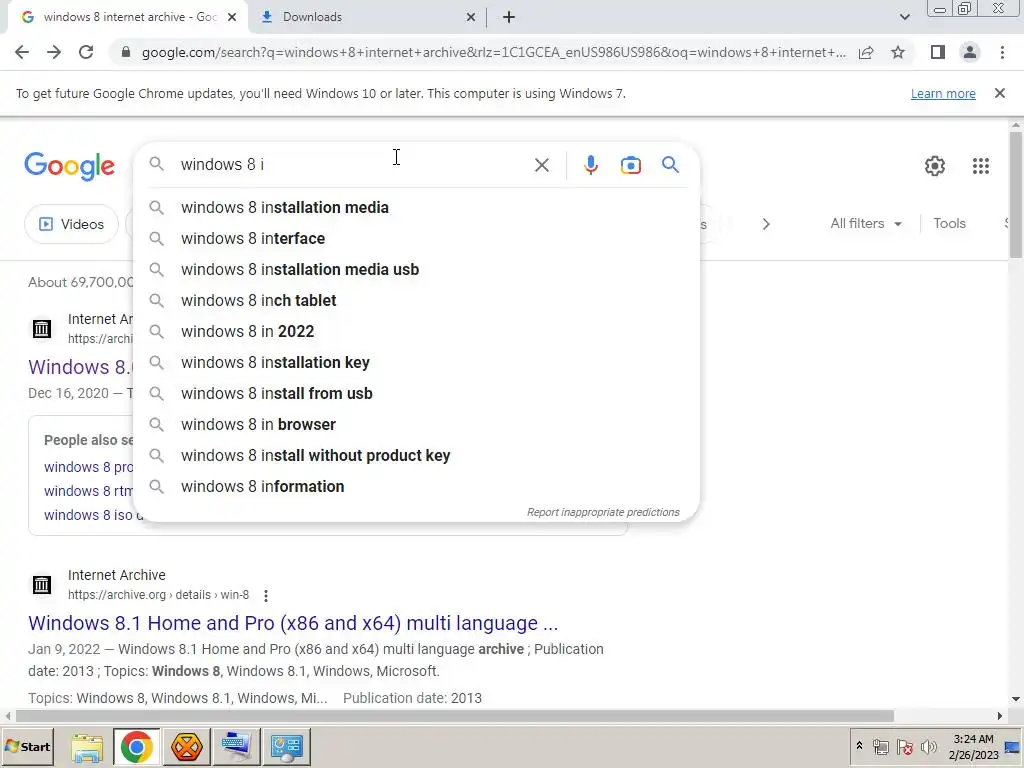
Task: Click the Google logo
Action: (69, 166)
